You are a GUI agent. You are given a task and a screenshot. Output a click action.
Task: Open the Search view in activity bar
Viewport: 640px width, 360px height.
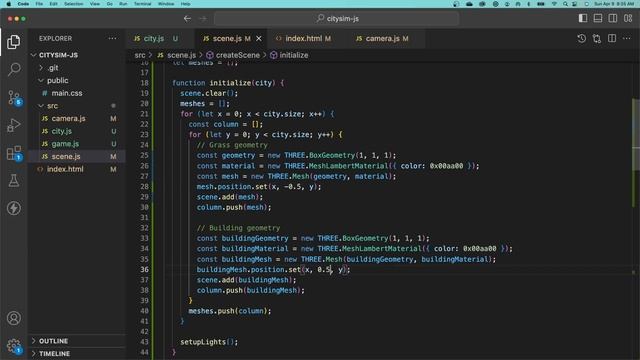(14, 69)
